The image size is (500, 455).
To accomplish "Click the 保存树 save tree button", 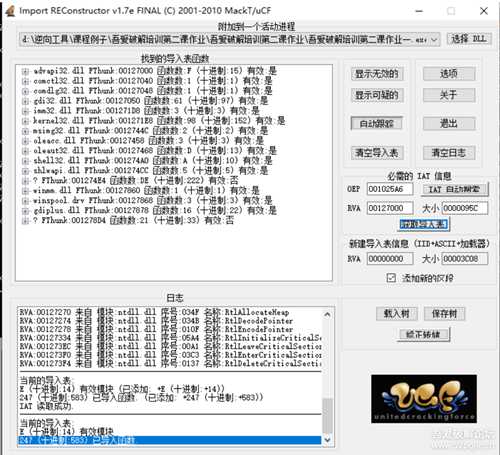I will click(x=444, y=313).
